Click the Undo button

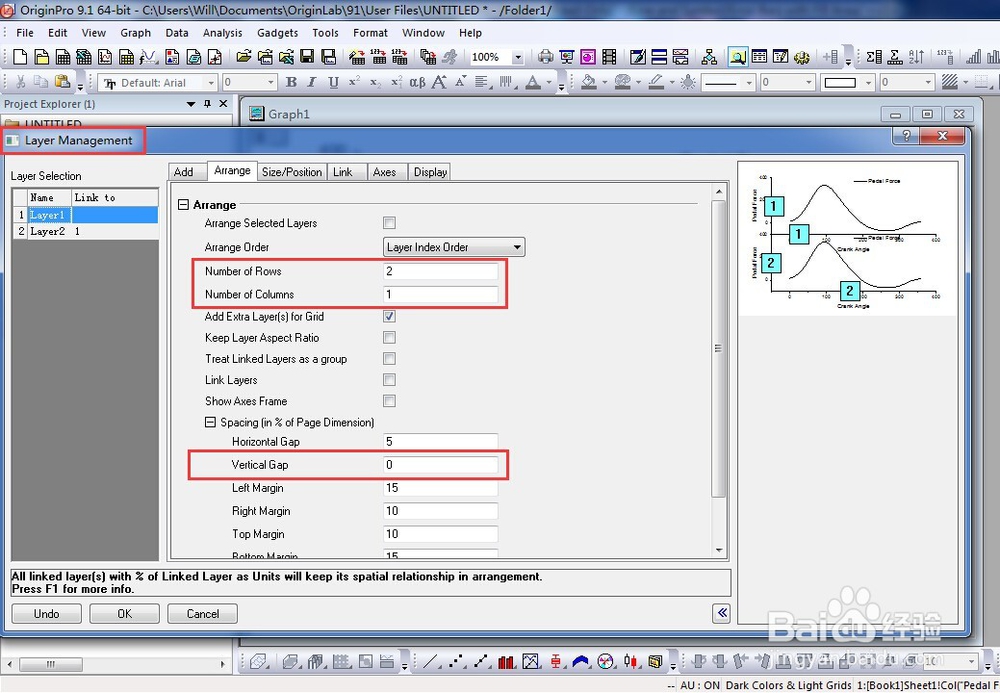tap(47, 613)
